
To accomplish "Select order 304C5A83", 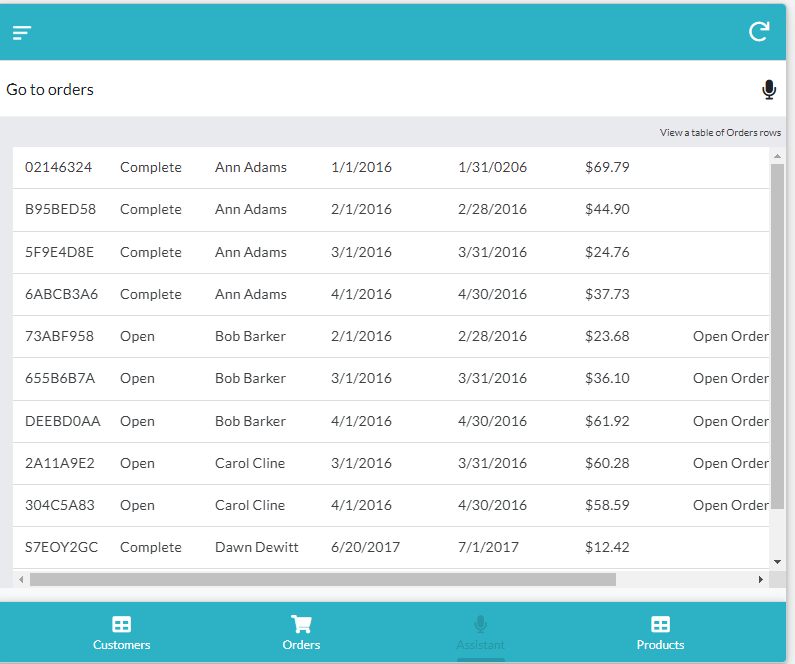I will click(60, 505).
